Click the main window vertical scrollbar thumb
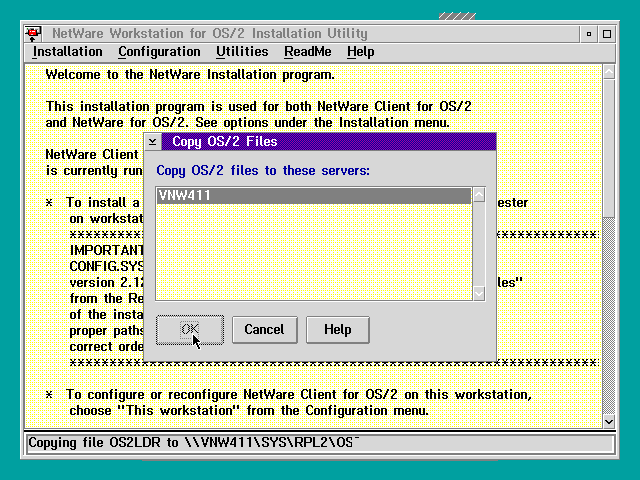640x480 pixels. [609, 149]
